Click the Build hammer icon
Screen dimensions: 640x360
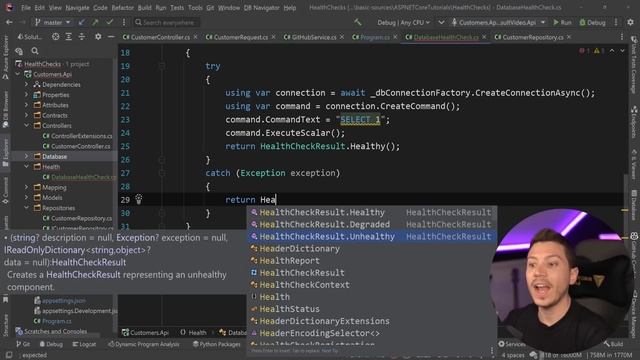pos(358,22)
